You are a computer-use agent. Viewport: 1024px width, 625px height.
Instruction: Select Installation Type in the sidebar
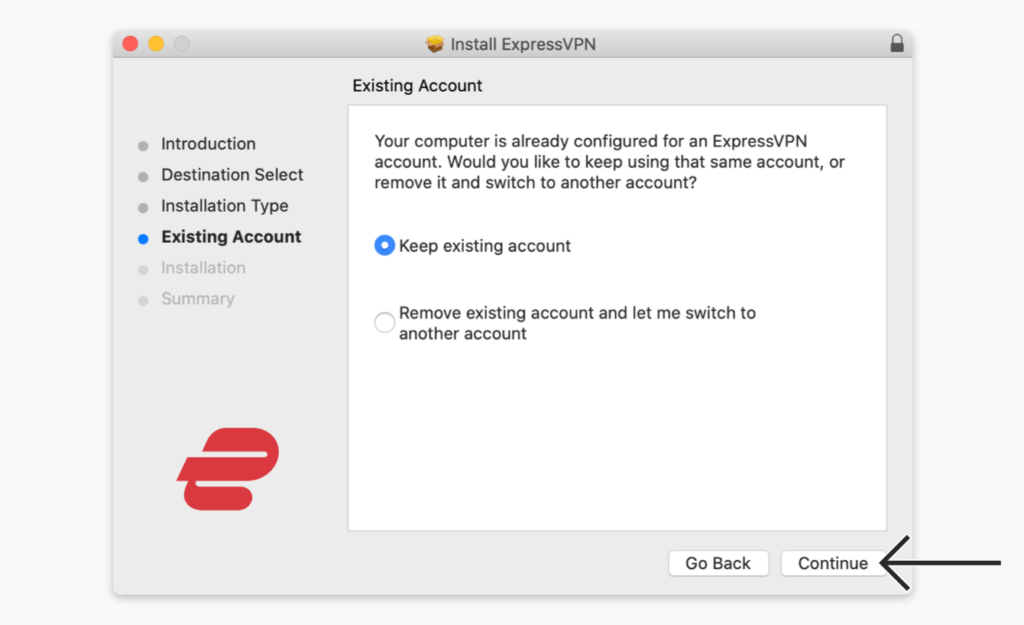[224, 206]
